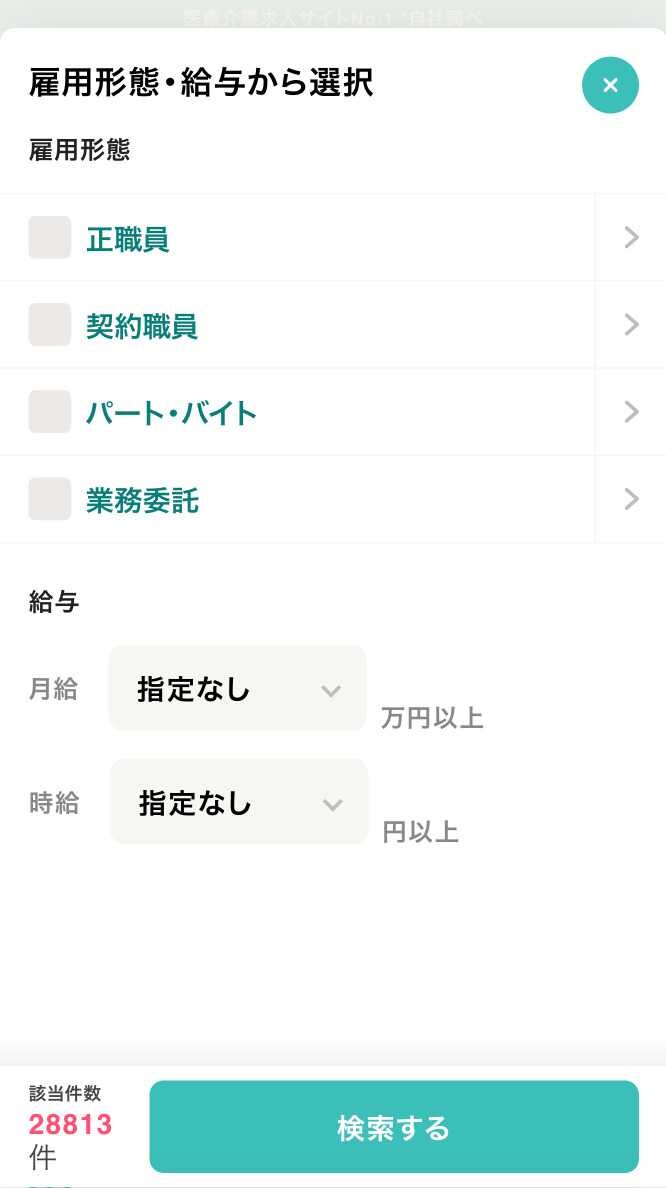Expand 業務委託 sub-options with the chevron

click(x=630, y=498)
